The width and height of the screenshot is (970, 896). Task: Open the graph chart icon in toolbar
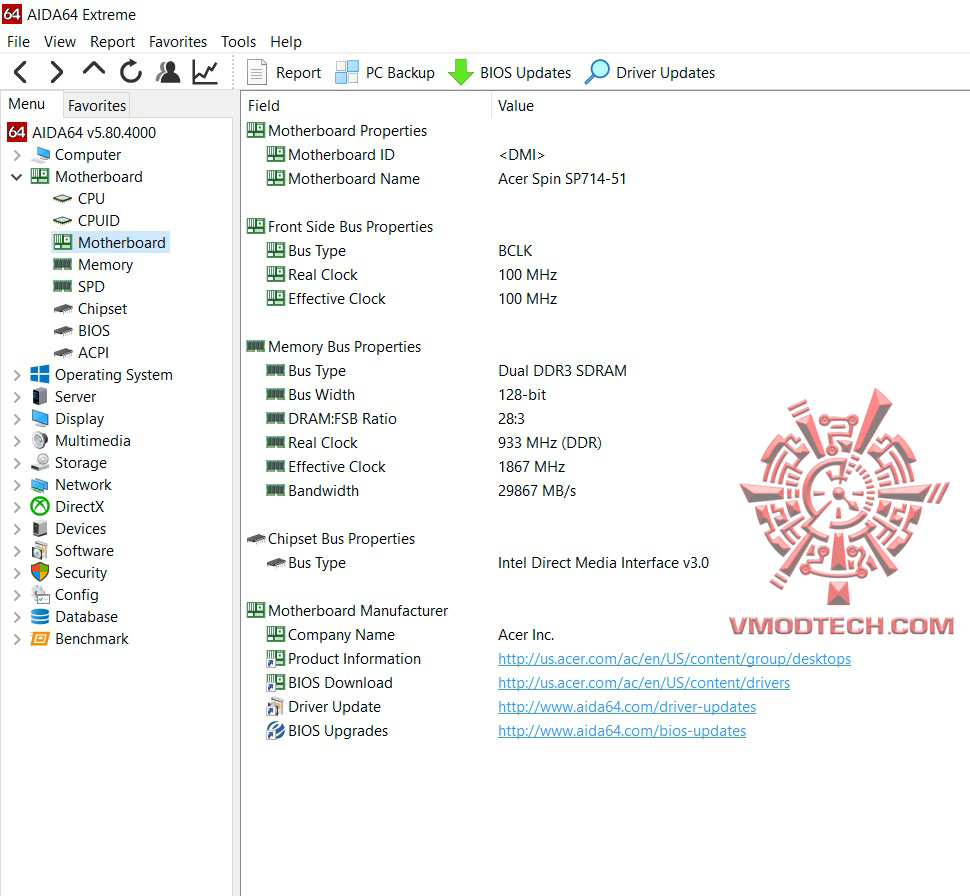(205, 72)
